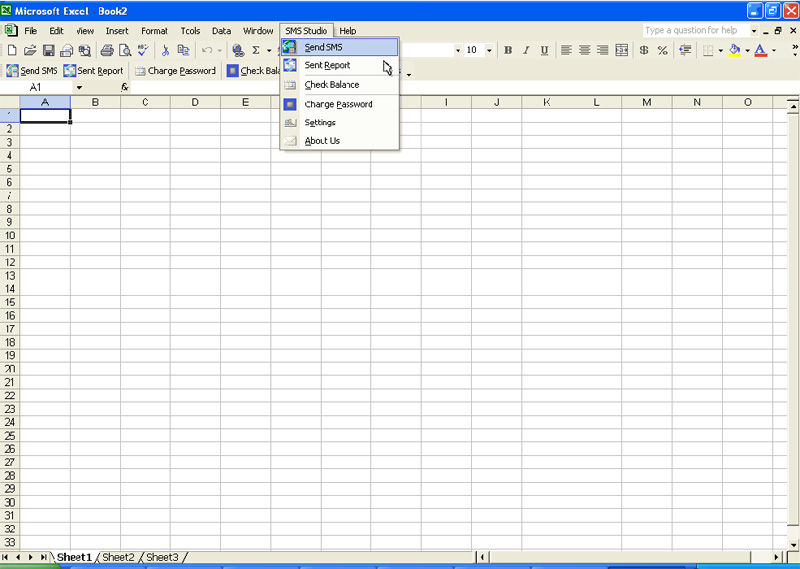Expand the Name Box dropdown next to A1
Image resolution: width=800 pixels, height=569 pixels.
point(79,87)
